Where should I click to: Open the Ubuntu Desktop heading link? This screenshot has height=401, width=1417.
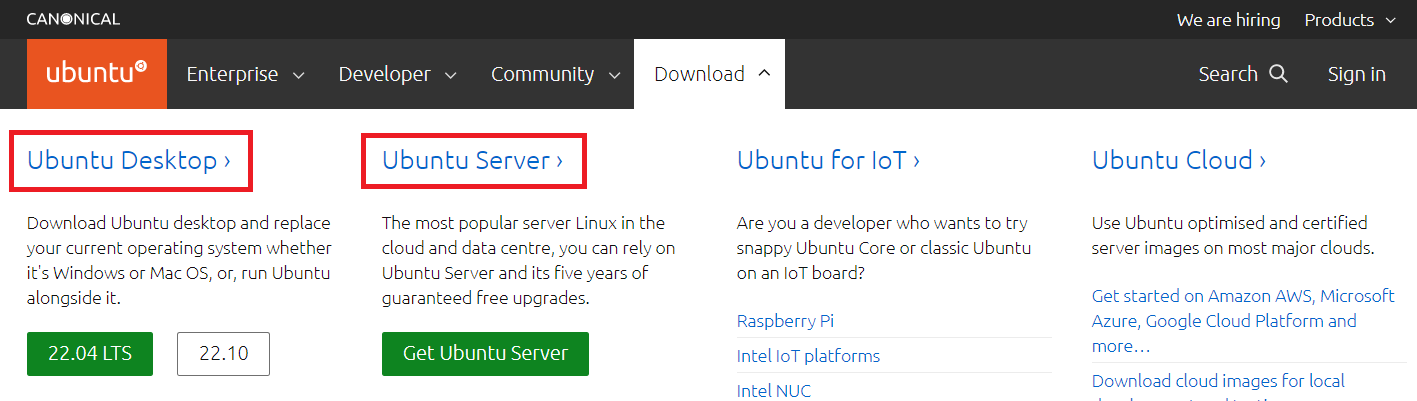(x=129, y=160)
